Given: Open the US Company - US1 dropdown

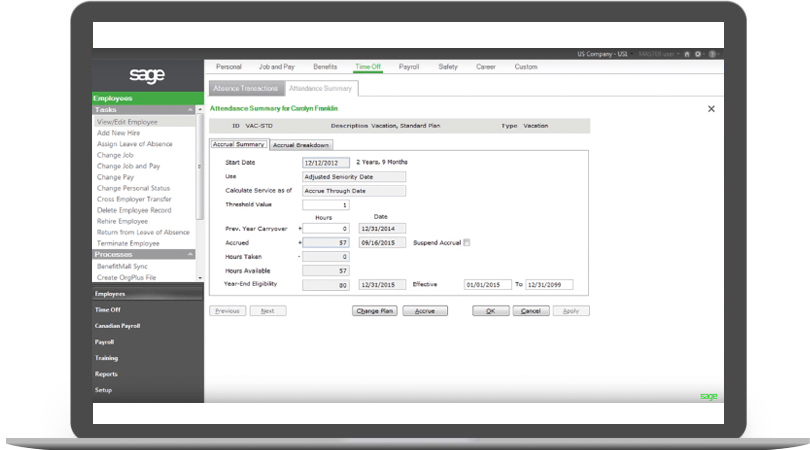Looking at the screenshot, I should [603, 54].
